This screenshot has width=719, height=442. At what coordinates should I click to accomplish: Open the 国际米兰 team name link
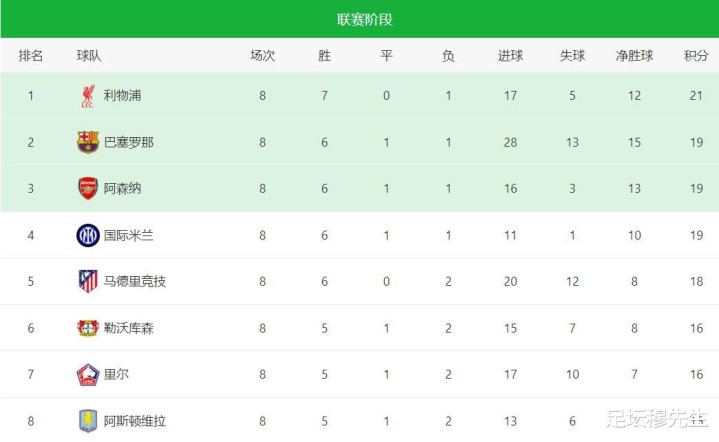(129, 235)
